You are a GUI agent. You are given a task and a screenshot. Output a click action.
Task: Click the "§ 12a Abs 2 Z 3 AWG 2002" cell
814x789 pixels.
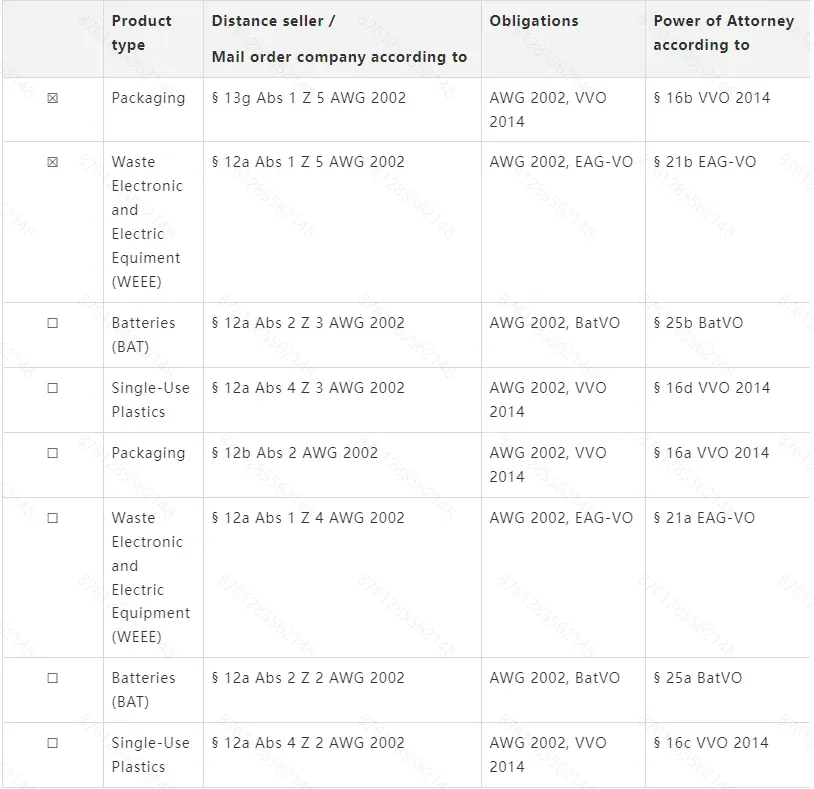click(x=308, y=323)
